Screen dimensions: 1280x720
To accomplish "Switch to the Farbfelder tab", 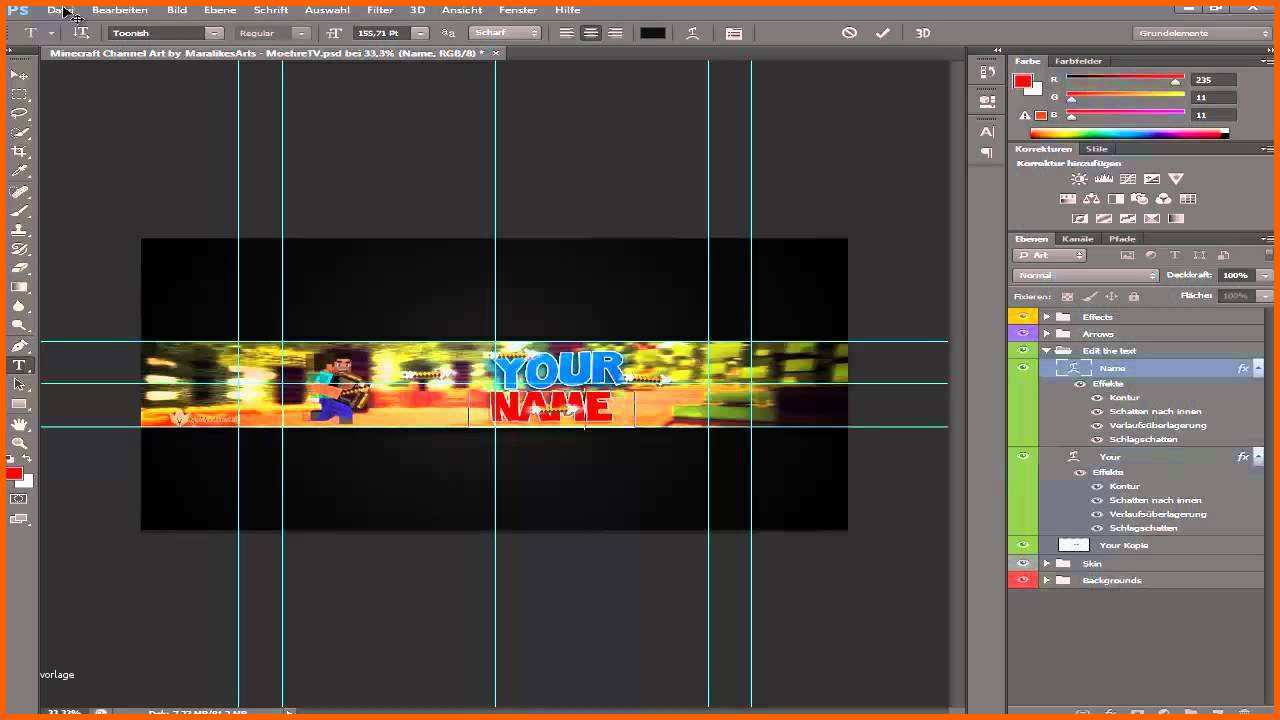I will coord(1078,61).
